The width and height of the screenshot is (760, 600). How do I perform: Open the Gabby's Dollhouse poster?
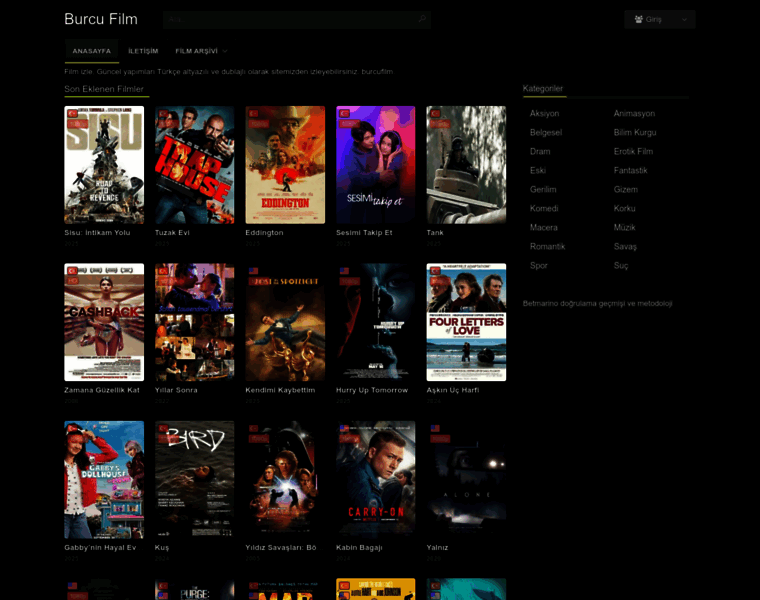coord(104,480)
